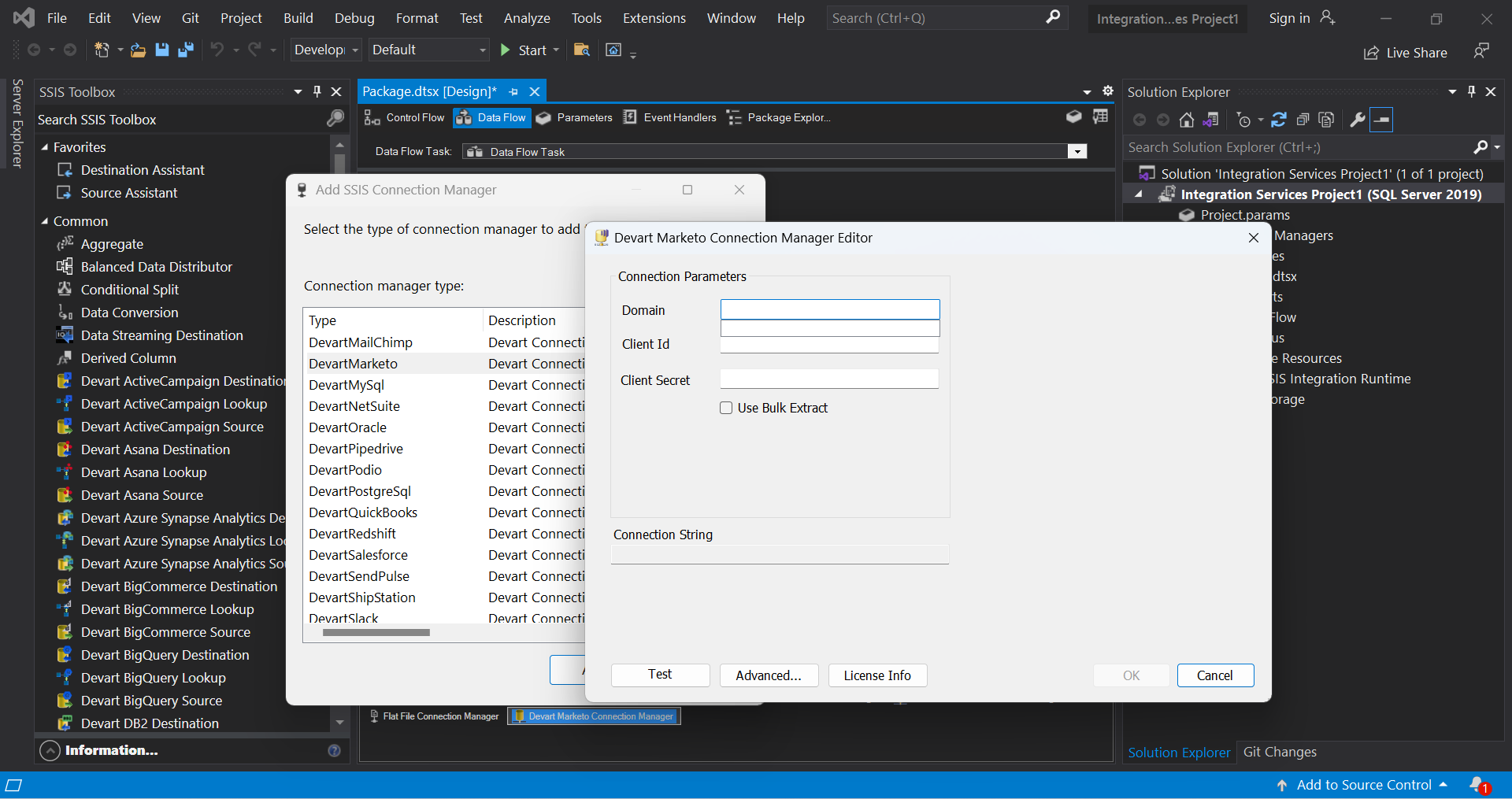Click the Information help question icon
The width and height of the screenshot is (1512, 799).
coord(334,750)
